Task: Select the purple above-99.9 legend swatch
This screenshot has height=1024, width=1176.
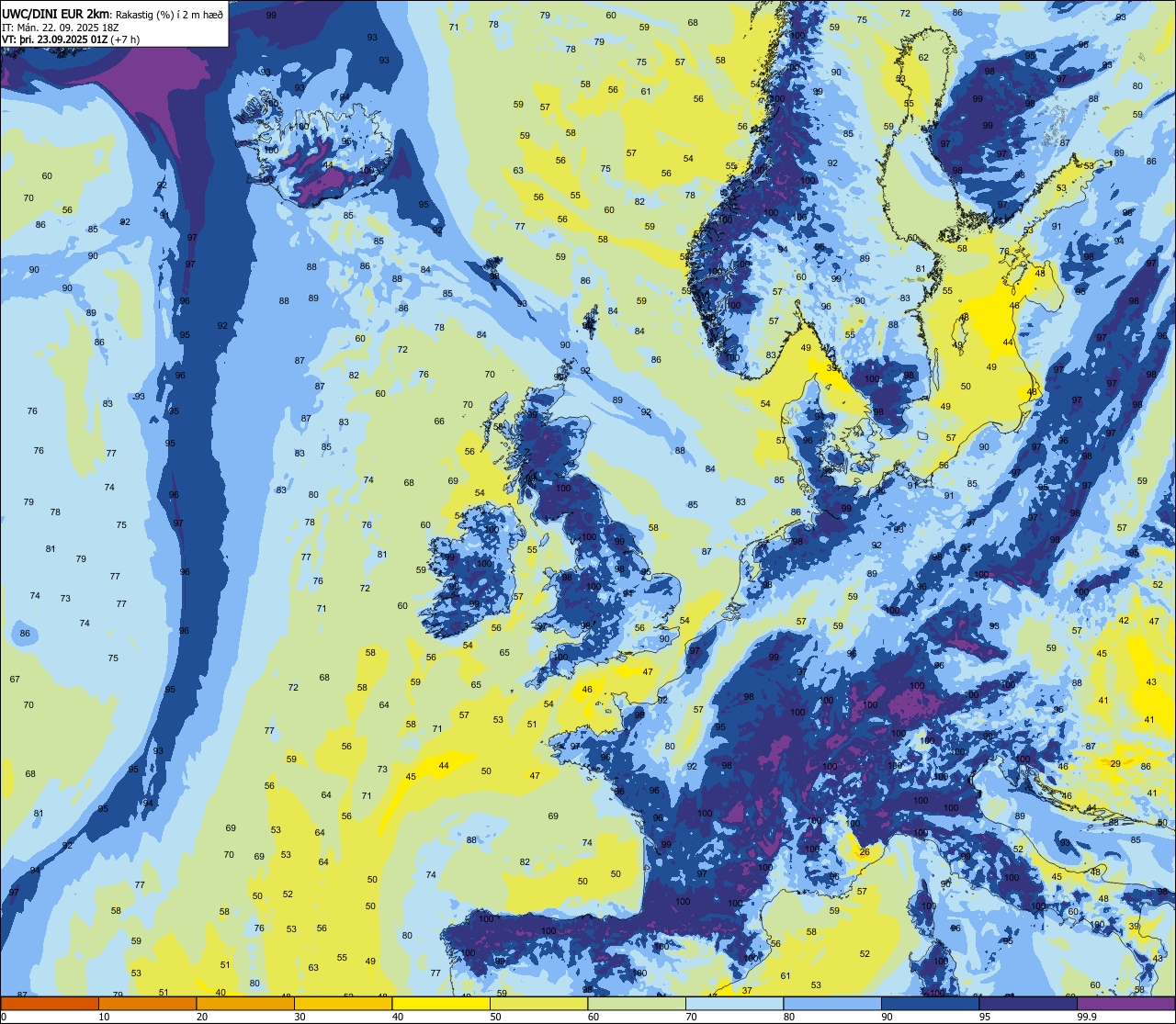Action: [x=1126, y=1004]
